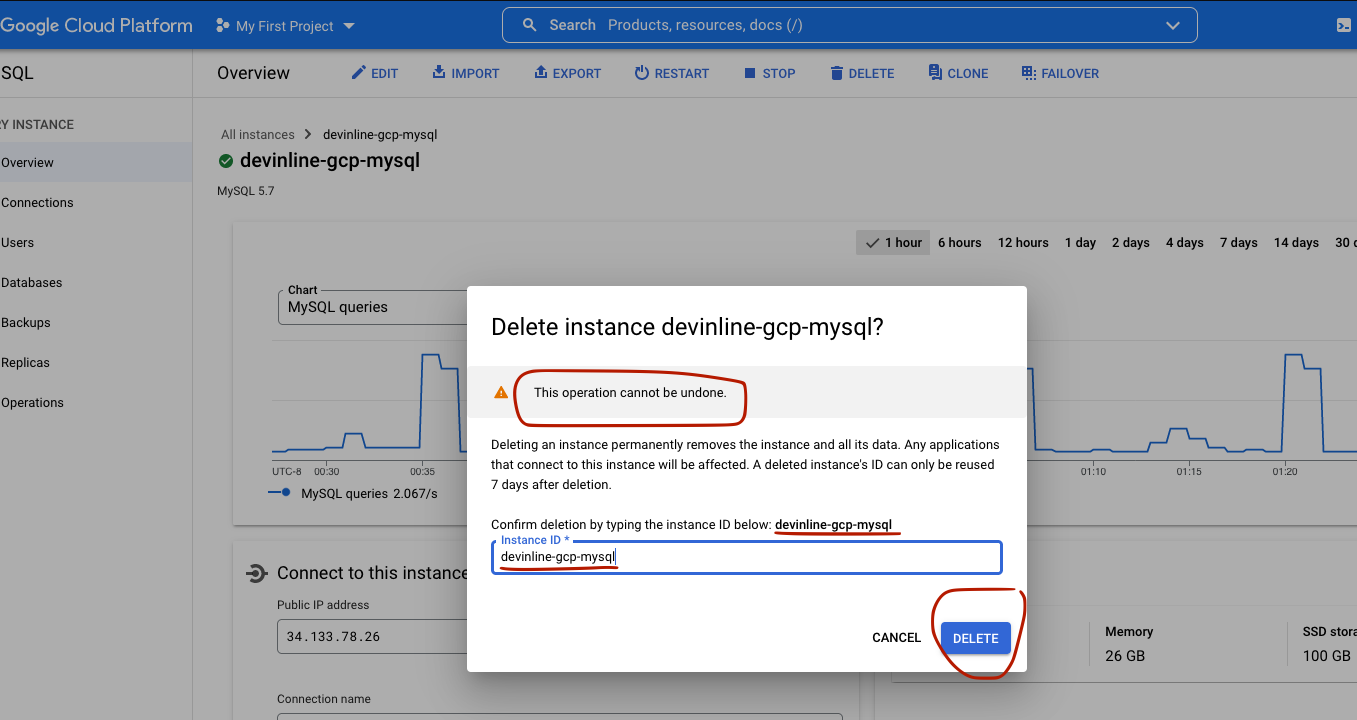The height and width of the screenshot is (720, 1357).
Task: Click the Google Cloud Platform logo text
Action: [x=96, y=26]
